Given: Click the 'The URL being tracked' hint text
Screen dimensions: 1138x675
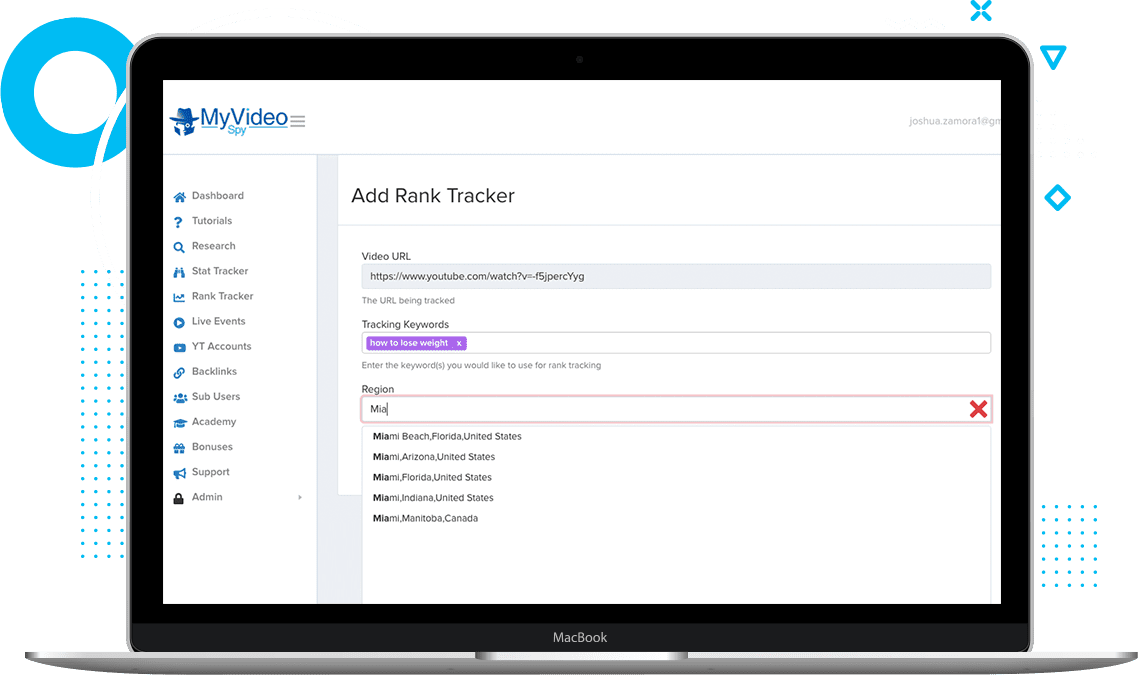Looking at the screenshot, I should pos(408,300).
